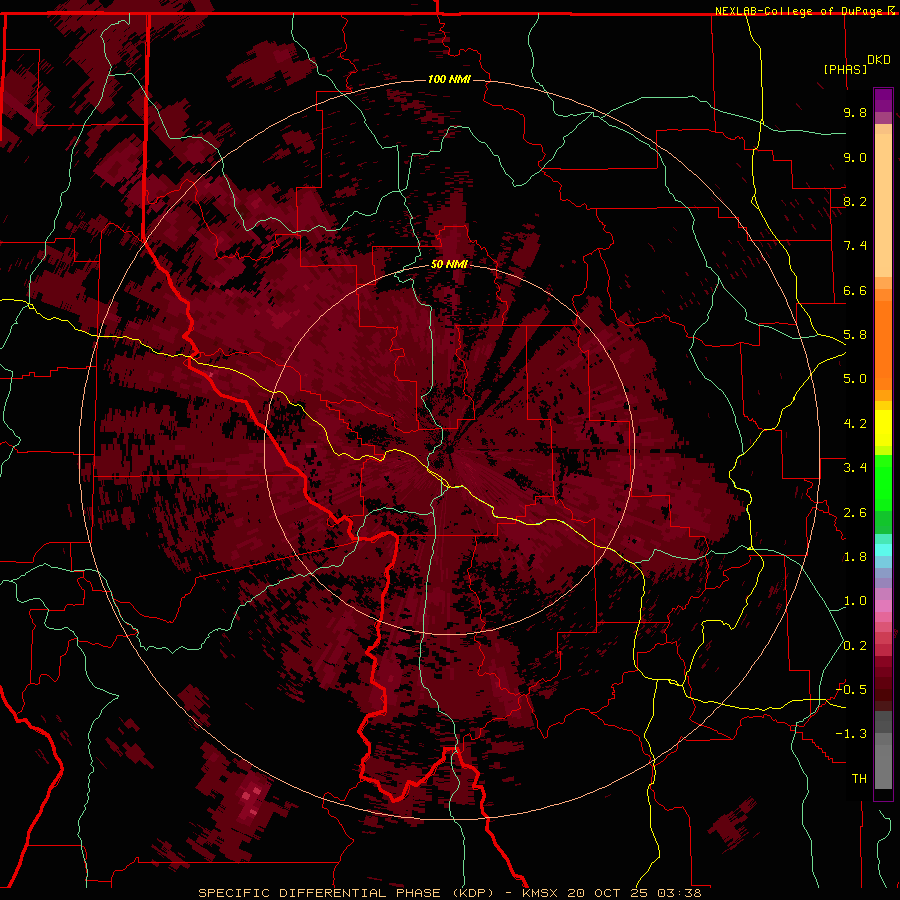The width and height of the screenshot is (900, 900).
Task: Click the -0.5 legend value
Action: point(852,690)
